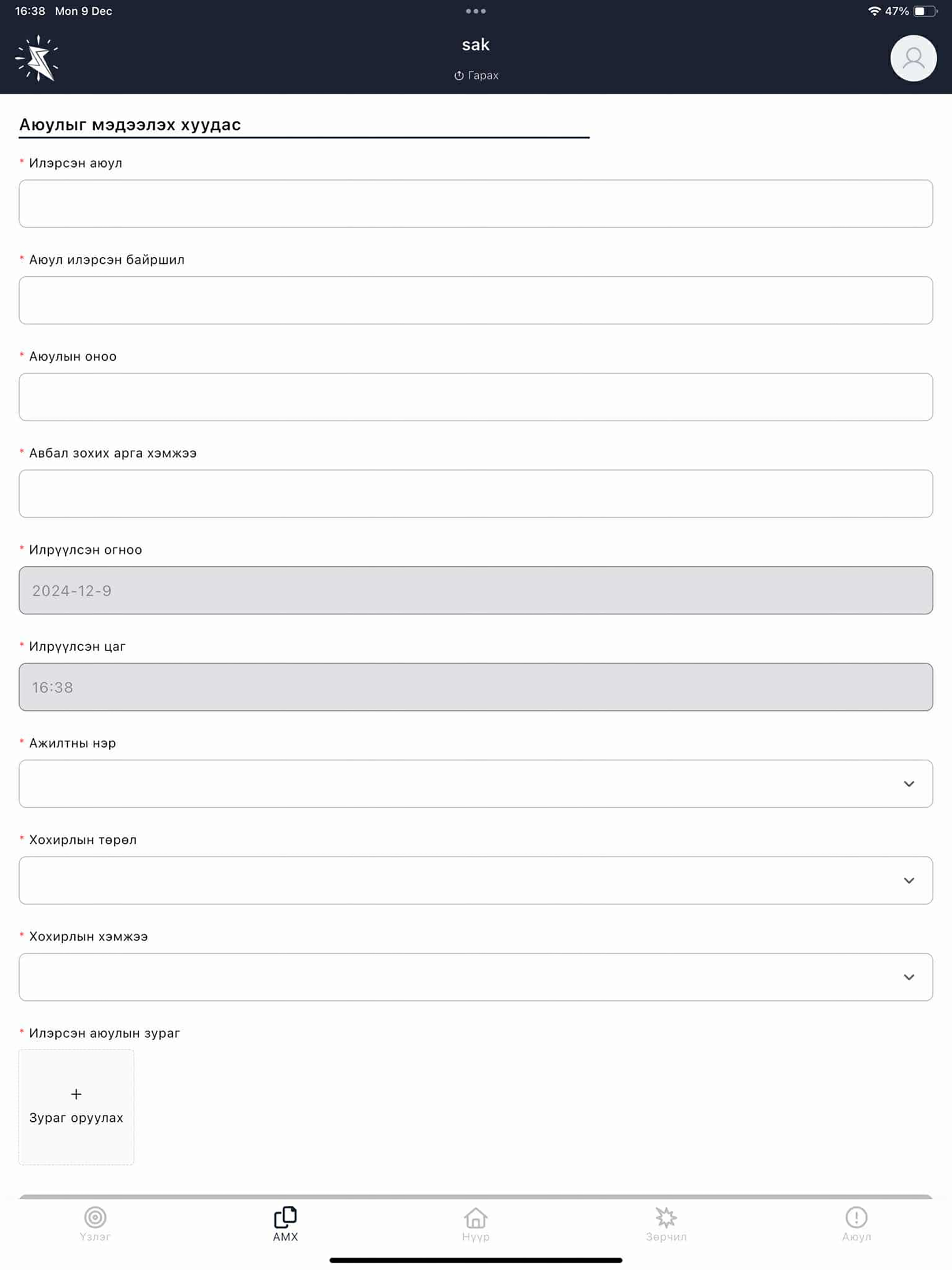The image size is (952, 1270).
Task: Tap the plus icon to add photo
Action: coord(76,1094)
